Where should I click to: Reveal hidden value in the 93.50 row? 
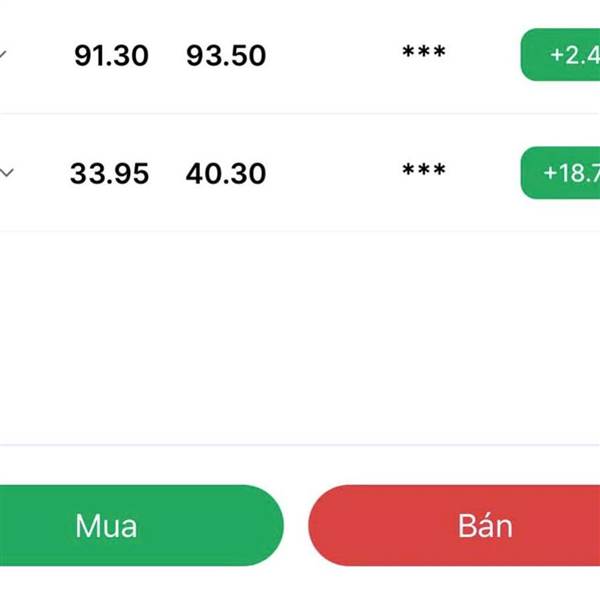tap(423, 53)
